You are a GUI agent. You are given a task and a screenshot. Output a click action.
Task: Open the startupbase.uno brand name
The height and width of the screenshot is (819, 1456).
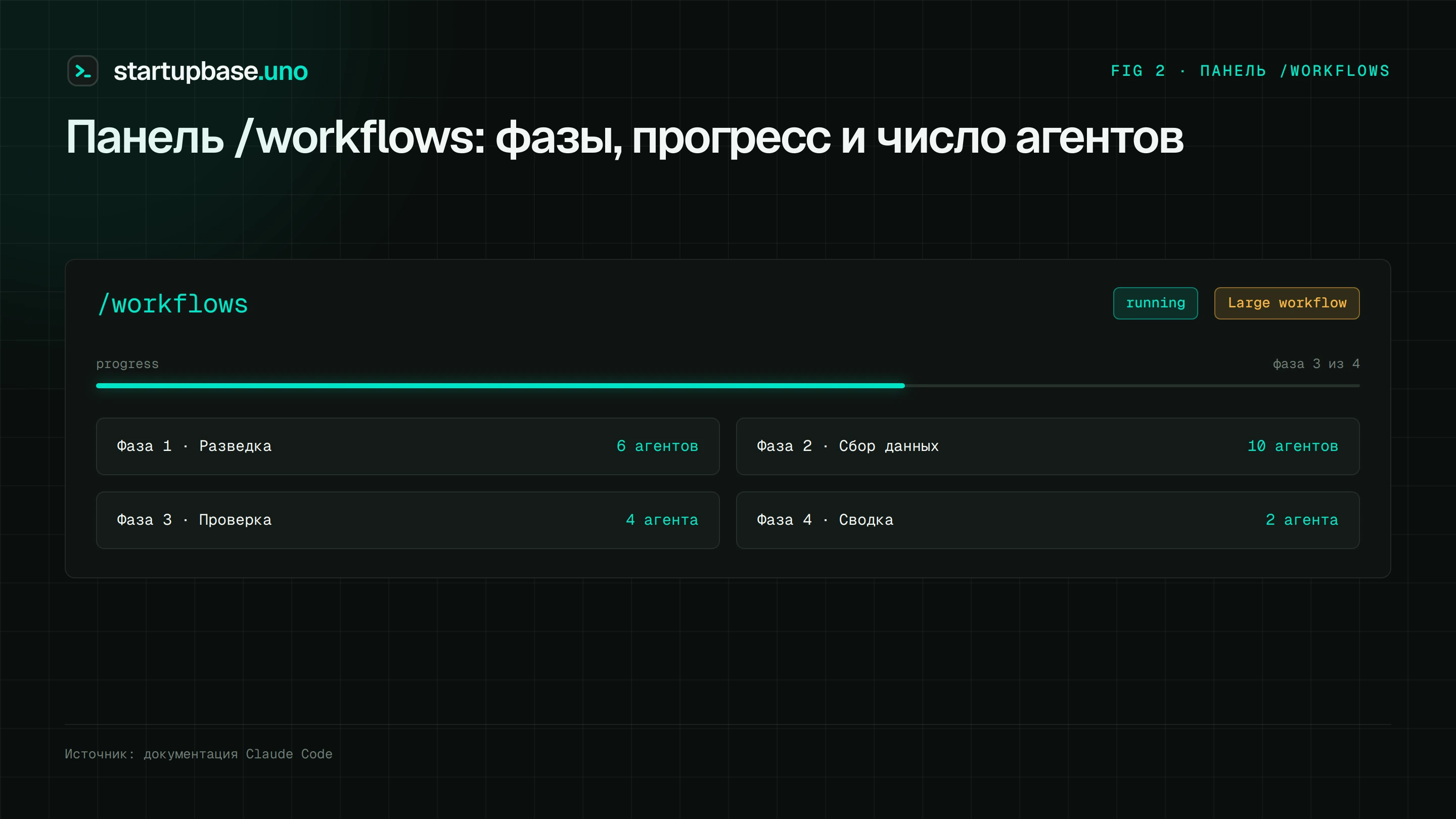pyautogui.click(x=210, y=71)
